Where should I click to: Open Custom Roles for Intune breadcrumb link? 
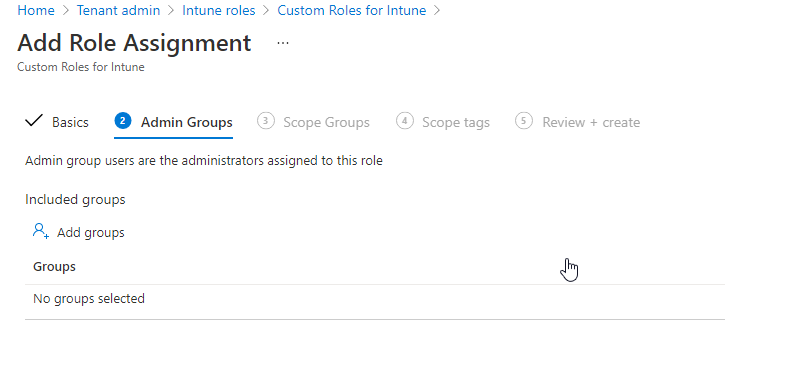351,10
